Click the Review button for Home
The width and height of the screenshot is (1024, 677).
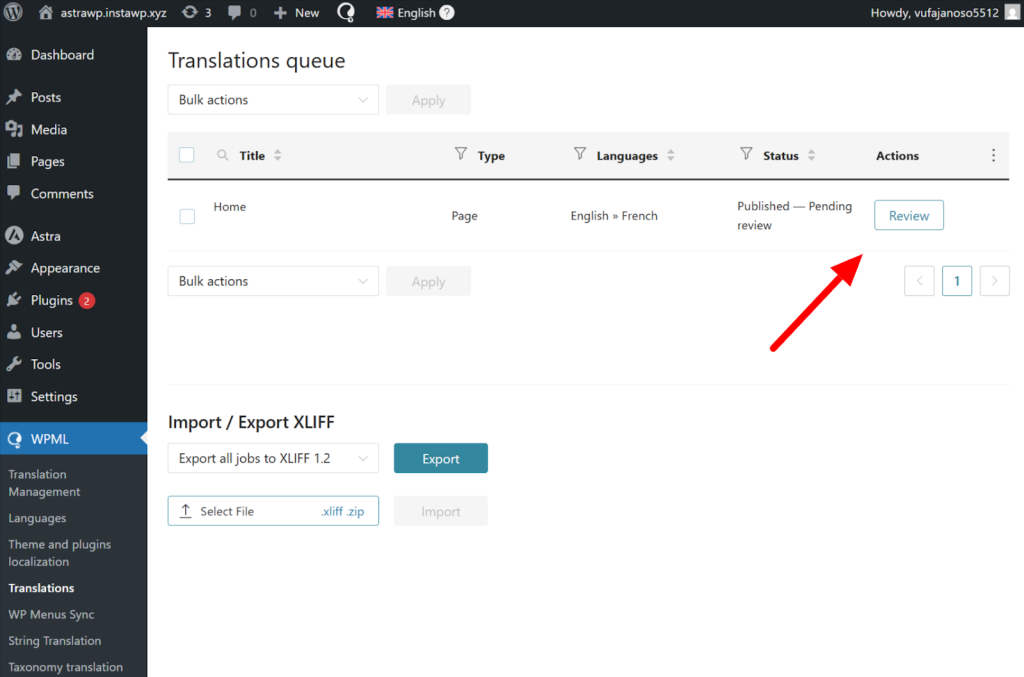click(908, 215)
